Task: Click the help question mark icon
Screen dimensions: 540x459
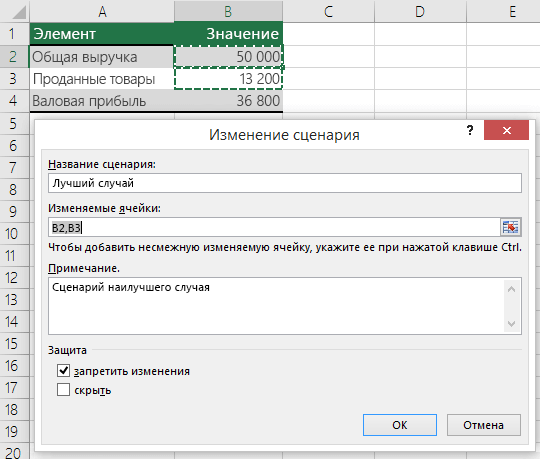Action: (x=470, y=130)
